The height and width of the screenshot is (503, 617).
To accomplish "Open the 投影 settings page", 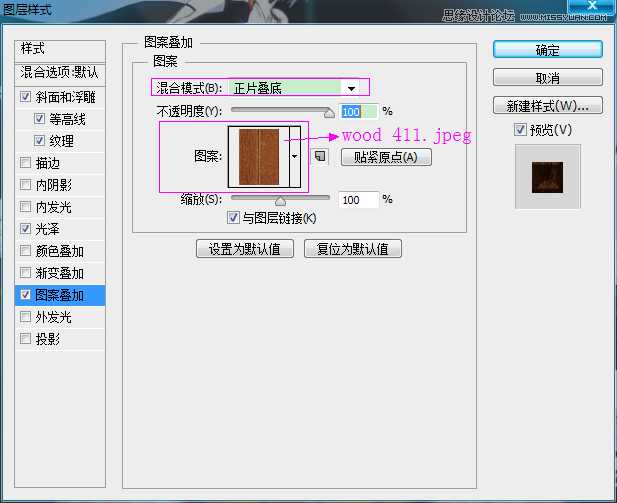I will pyautogui.click(x=48, y=339).
